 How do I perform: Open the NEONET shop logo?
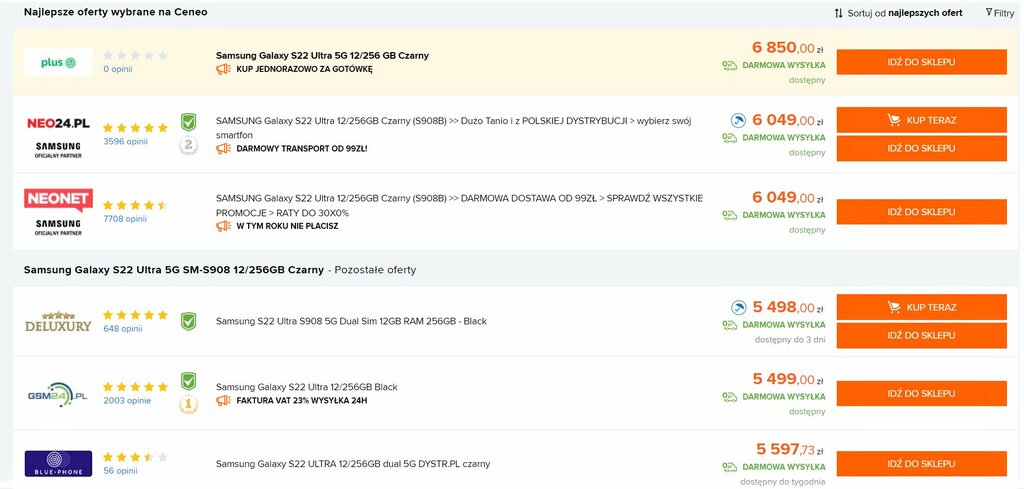pos(58,200)
